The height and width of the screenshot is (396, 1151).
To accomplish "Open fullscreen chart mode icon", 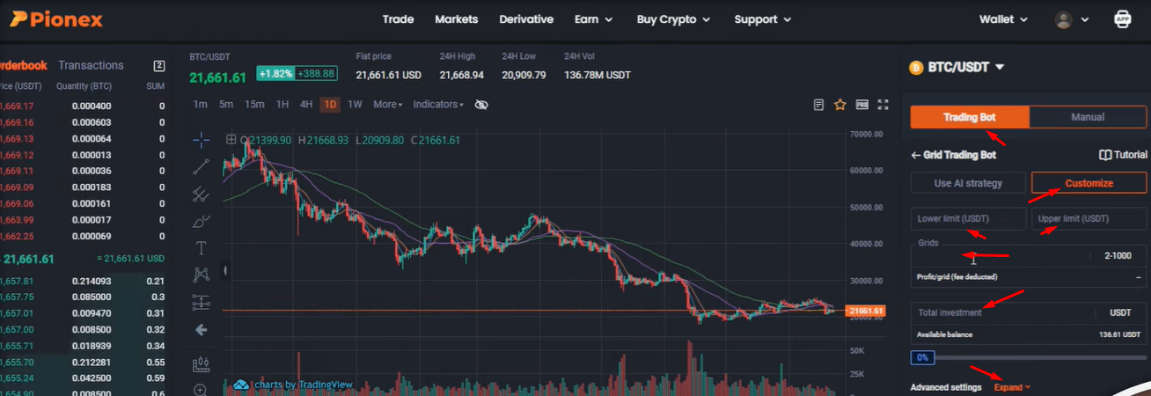I will pyautogui.click(x=883, y=105).
